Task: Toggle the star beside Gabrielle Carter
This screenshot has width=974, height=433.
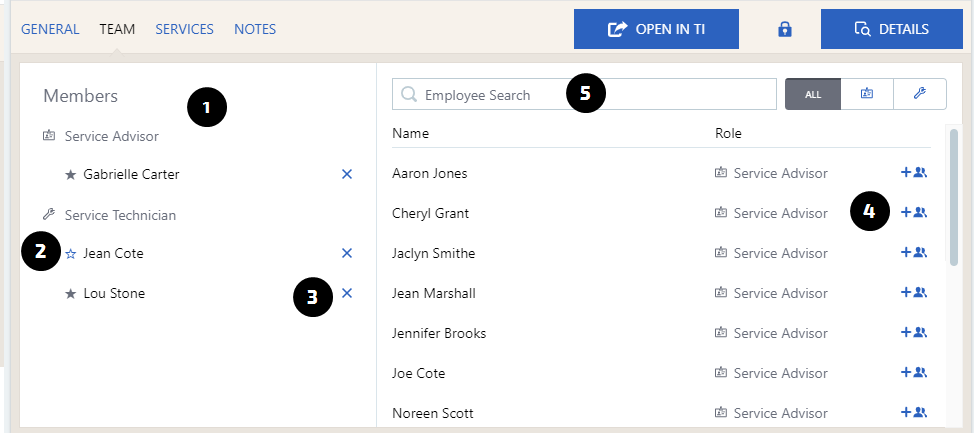Action: pyautogui.click(x=71, y=174)
